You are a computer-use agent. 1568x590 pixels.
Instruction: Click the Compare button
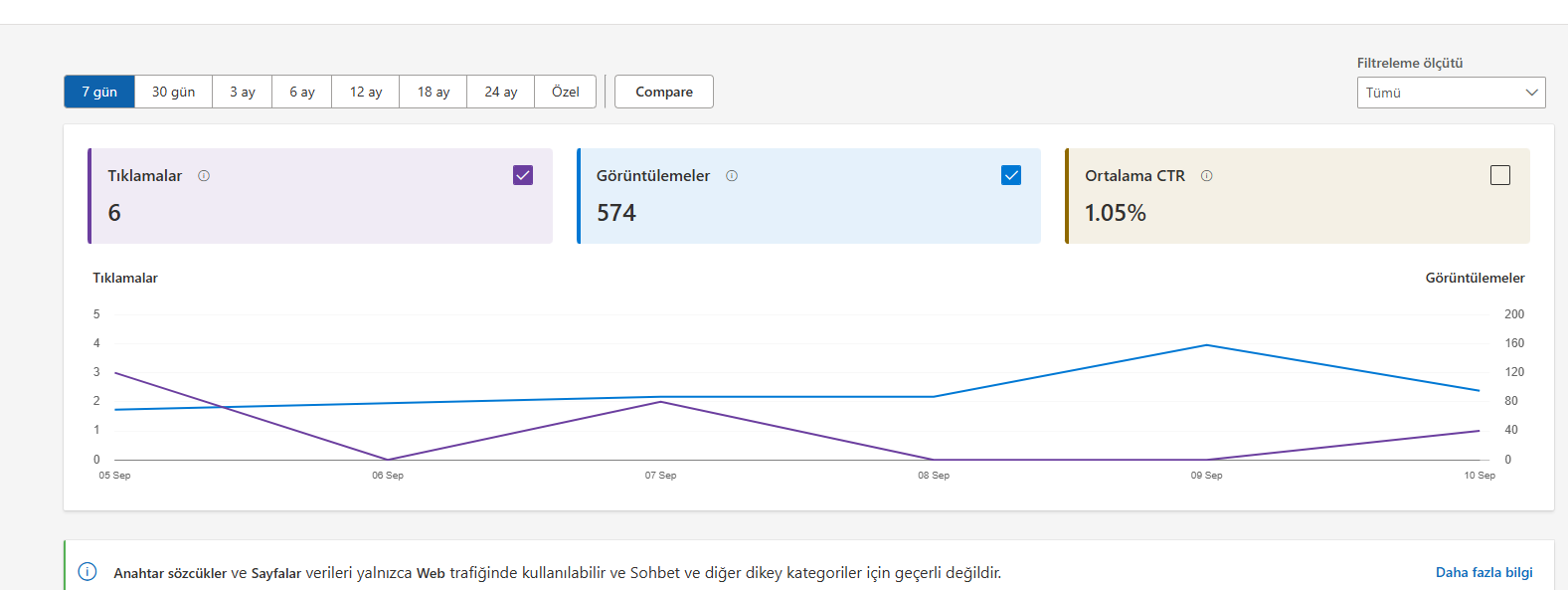click(664, 92)
